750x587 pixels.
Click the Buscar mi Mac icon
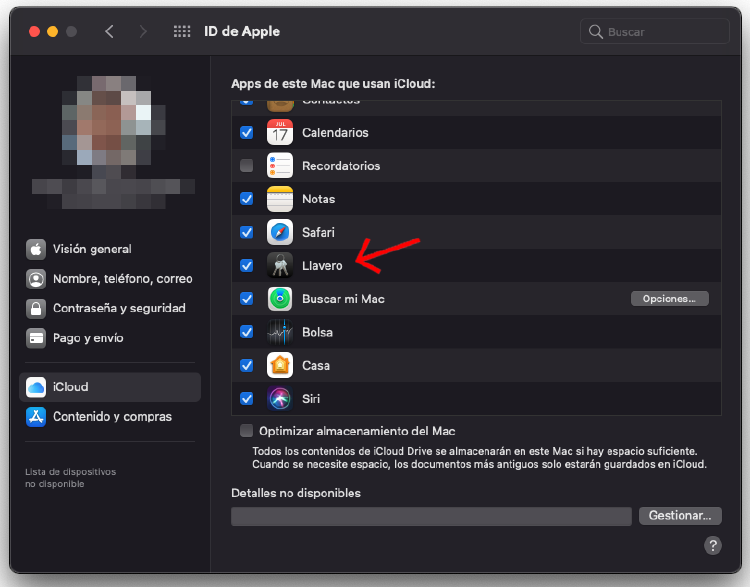[280, 299]
